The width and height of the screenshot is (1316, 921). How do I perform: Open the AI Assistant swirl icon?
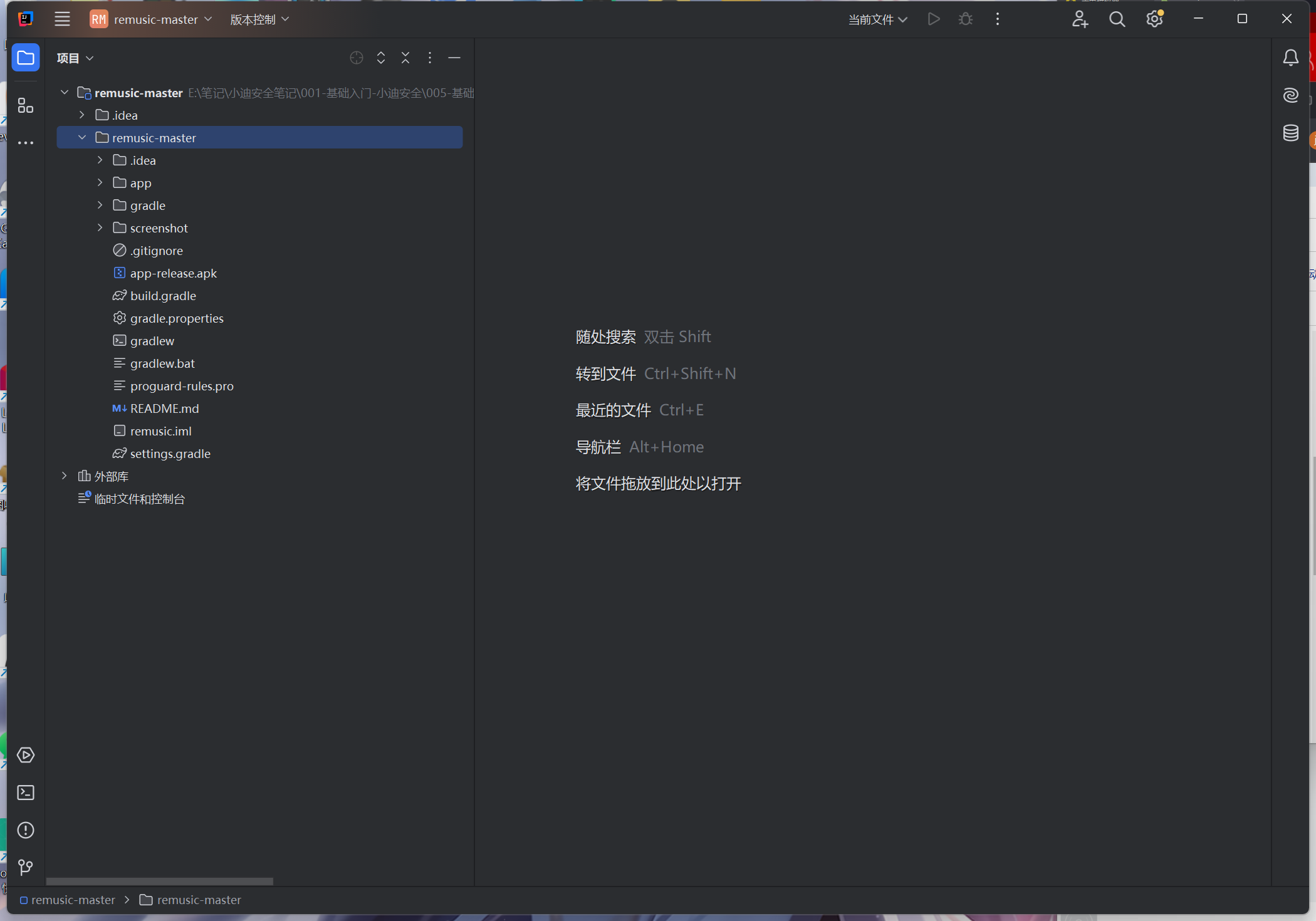(1290, 95)
